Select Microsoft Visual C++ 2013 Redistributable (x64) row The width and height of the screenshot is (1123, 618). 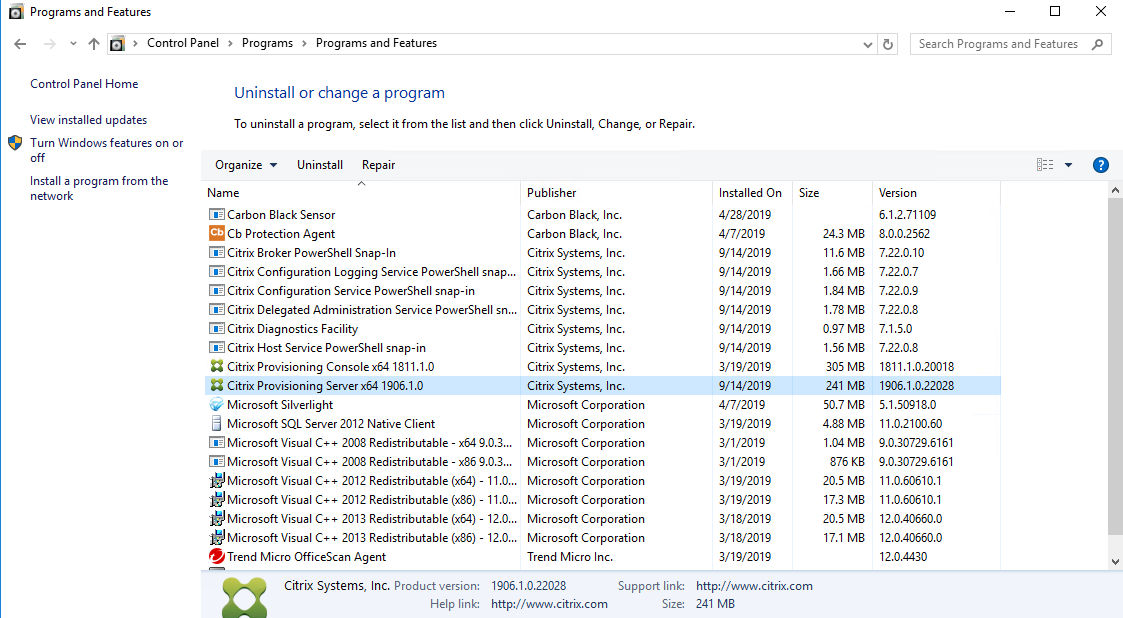tap(602, 518)
